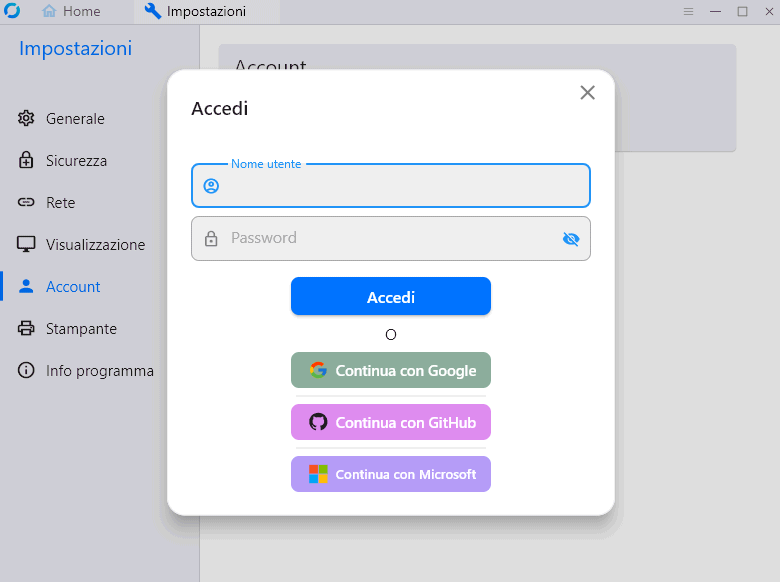Maximize the application window
The height and width of the screenshot is (582, 780).
[742, 11]
